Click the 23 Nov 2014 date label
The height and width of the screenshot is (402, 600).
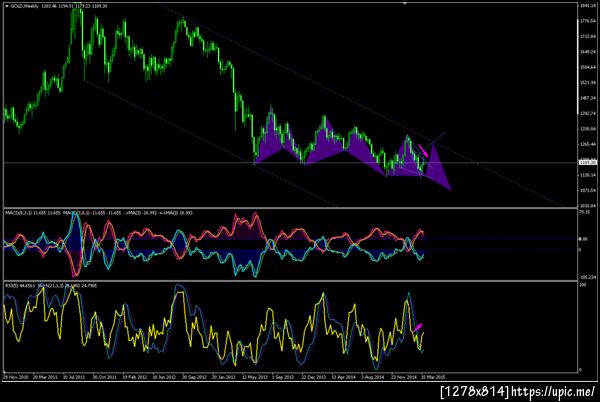coord(403,377)
